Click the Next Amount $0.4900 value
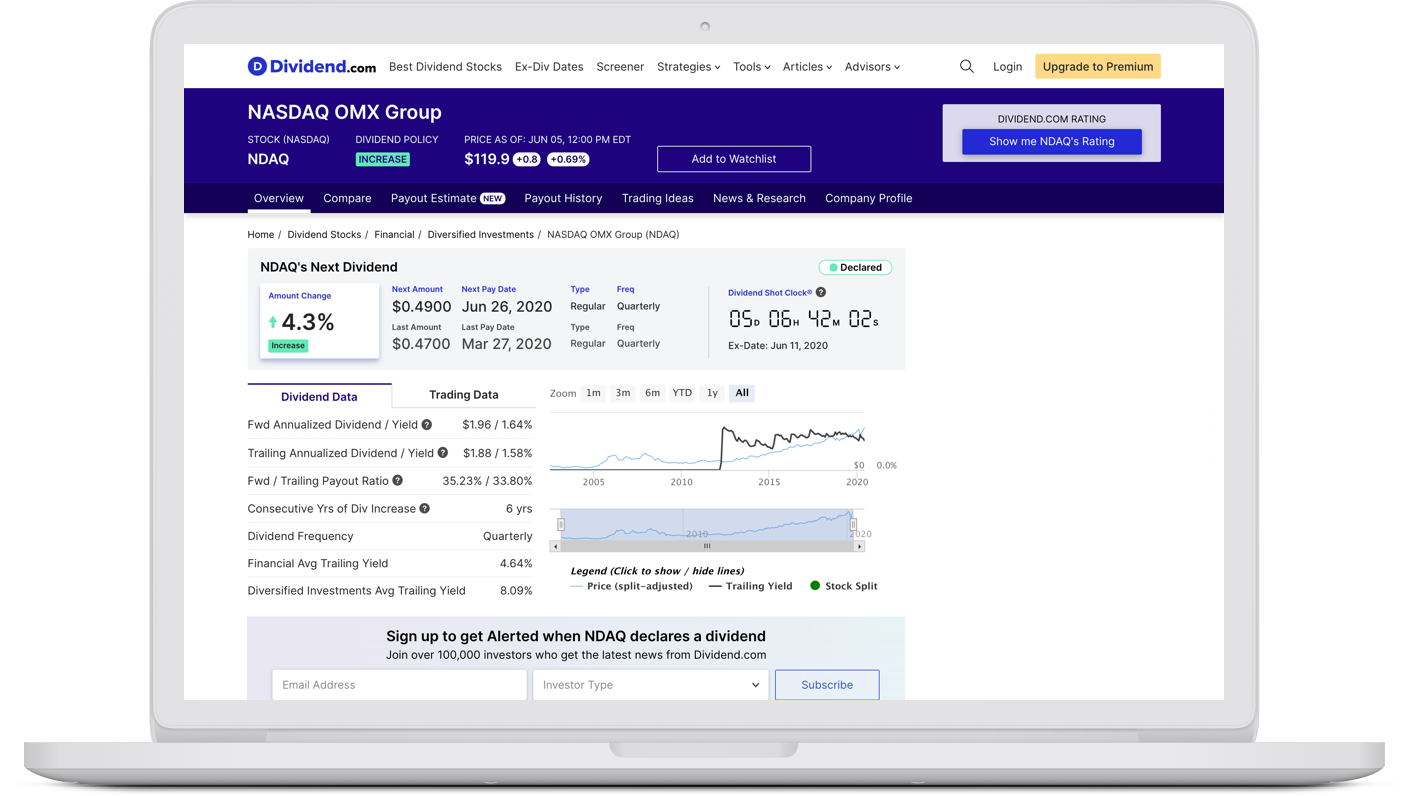Screen dimensions: 1408x796 pyautogui.click(x=421, y=307)
